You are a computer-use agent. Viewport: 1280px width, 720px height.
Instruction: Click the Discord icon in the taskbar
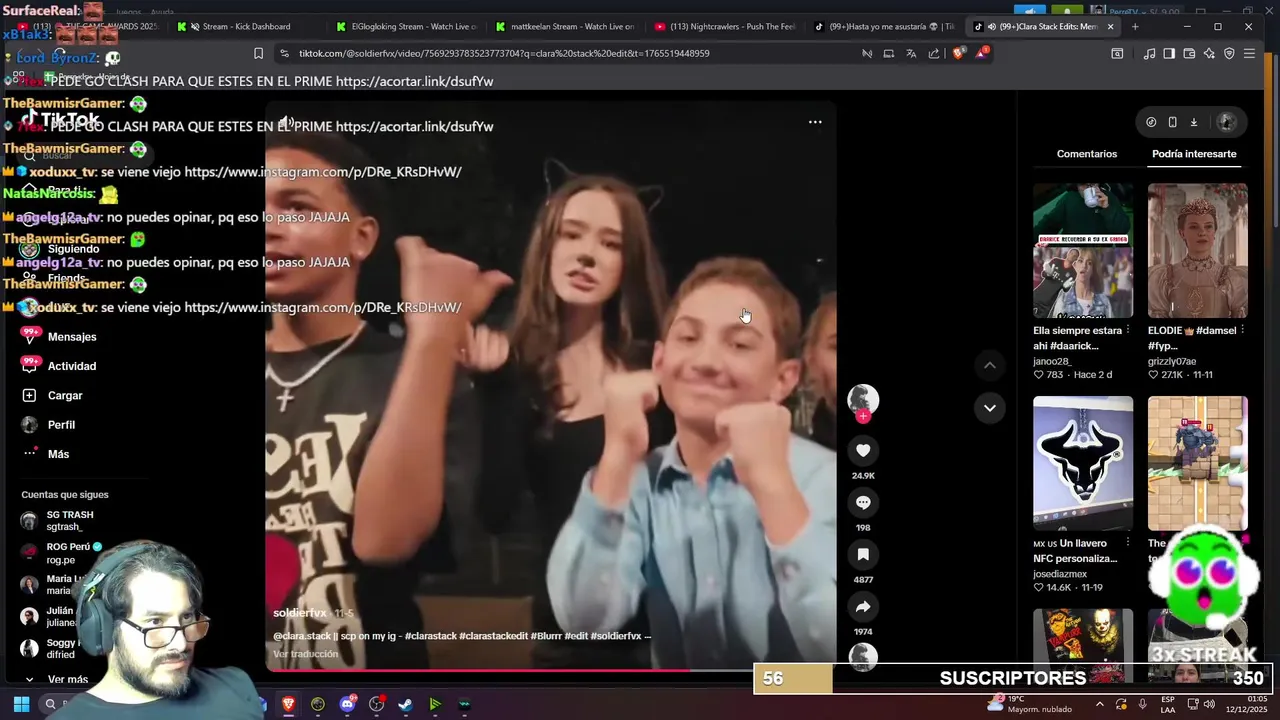347,704
